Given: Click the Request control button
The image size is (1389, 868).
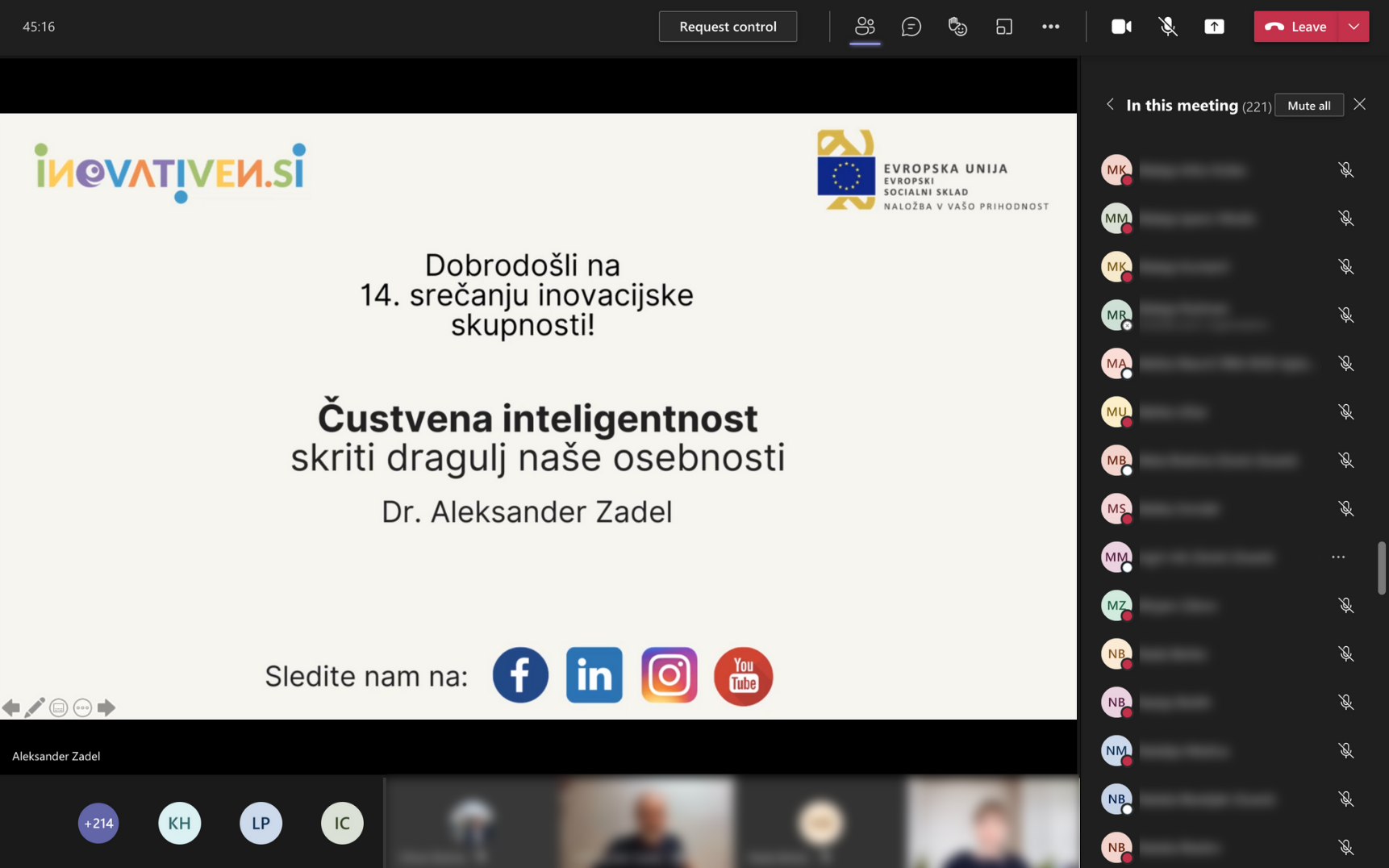Looking at the screenshot, I should coord(728,27).
